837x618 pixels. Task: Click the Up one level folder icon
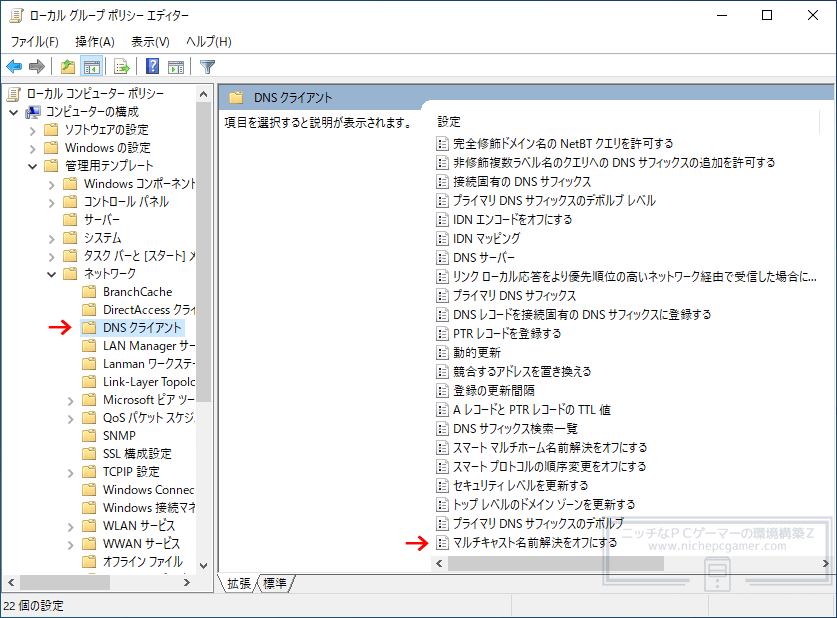(x=68, y=67)
